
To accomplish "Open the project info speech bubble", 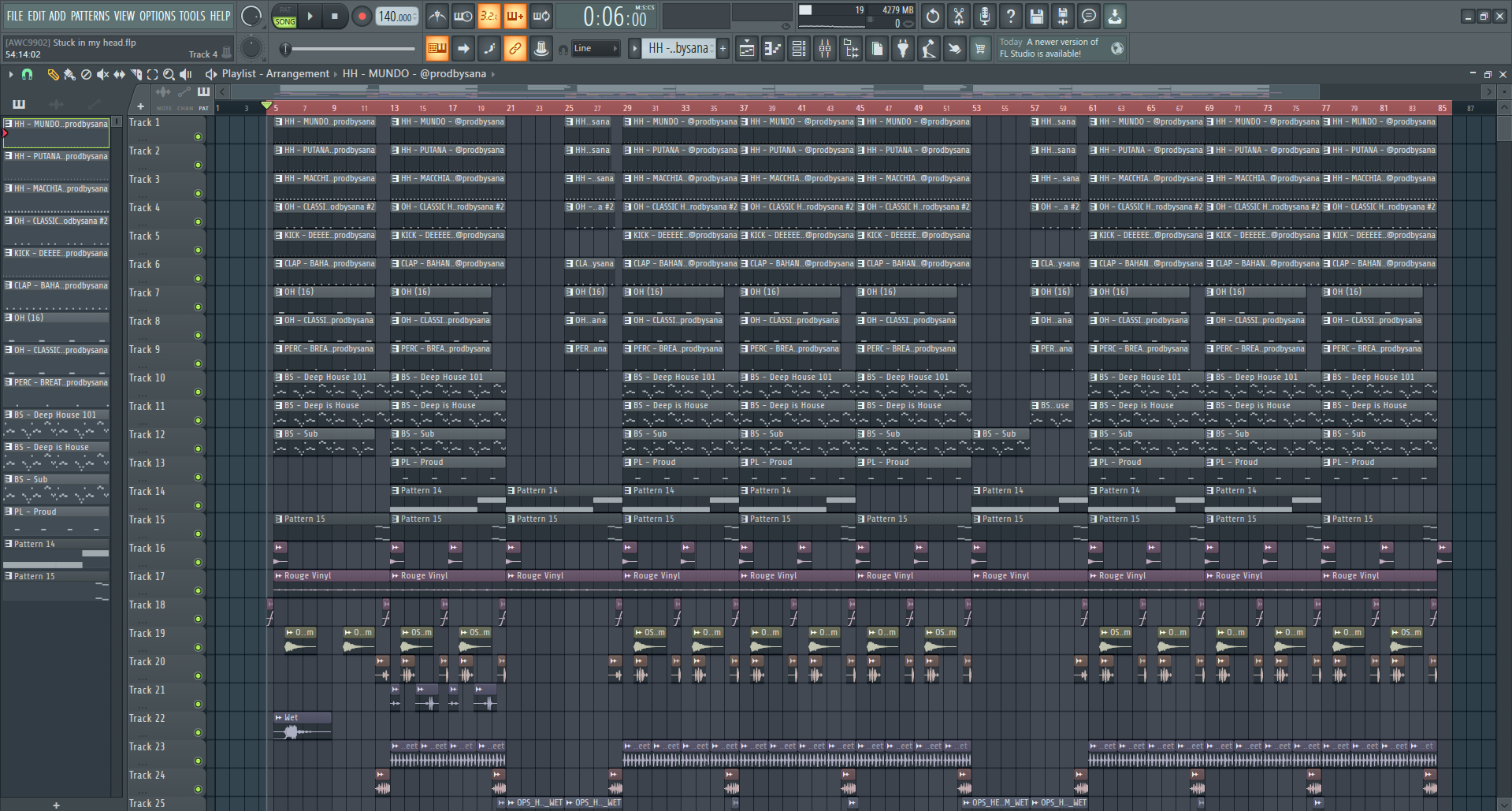I will [1089, 16].
